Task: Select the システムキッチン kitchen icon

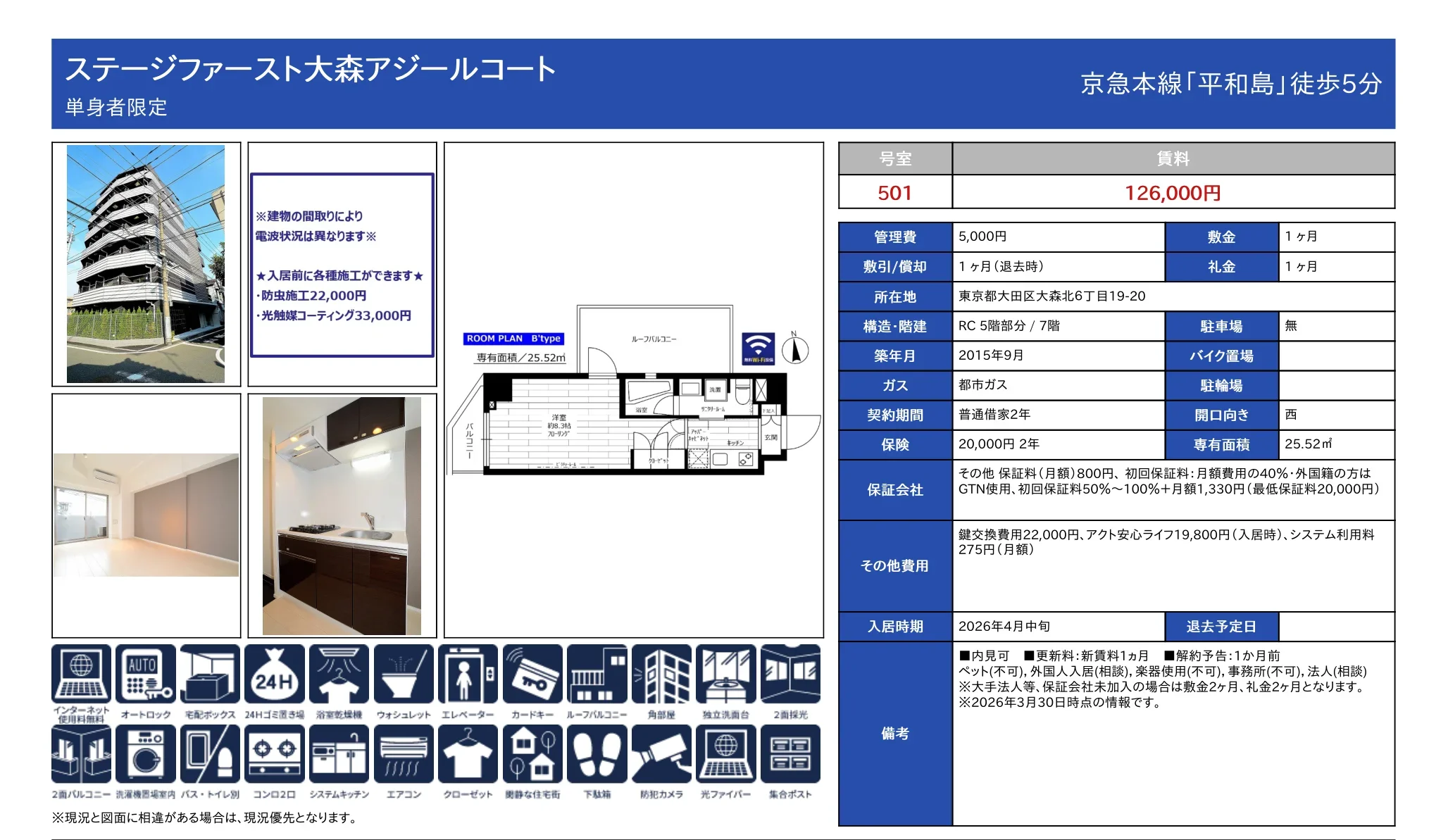Action: pos(338,753)
